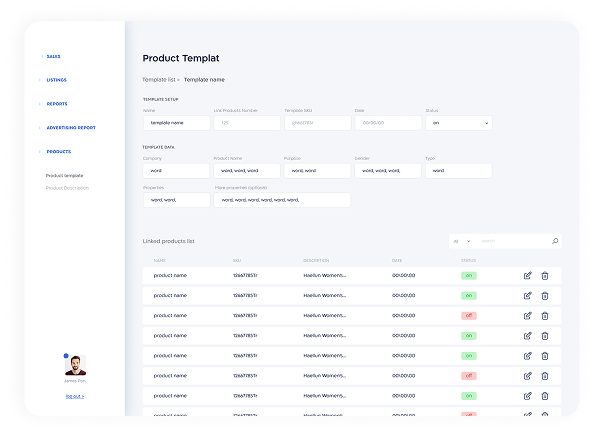Select Product template submenu item

(x=64, y=176)
